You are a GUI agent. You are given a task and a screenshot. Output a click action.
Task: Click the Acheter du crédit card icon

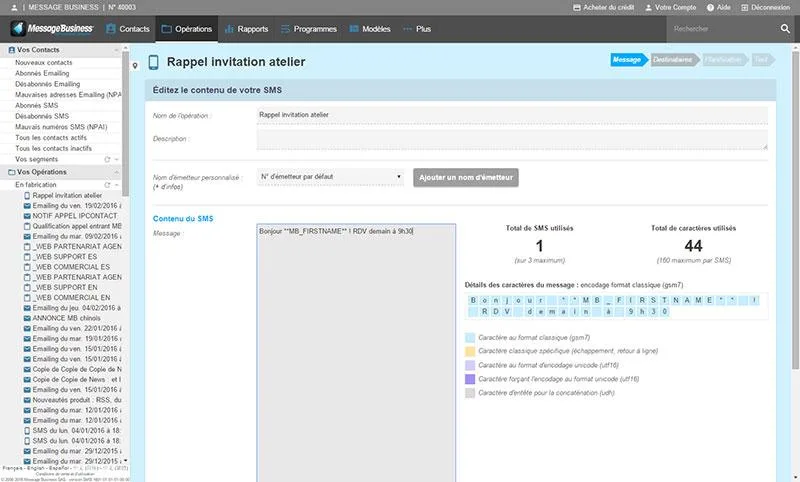coord(577,8)
